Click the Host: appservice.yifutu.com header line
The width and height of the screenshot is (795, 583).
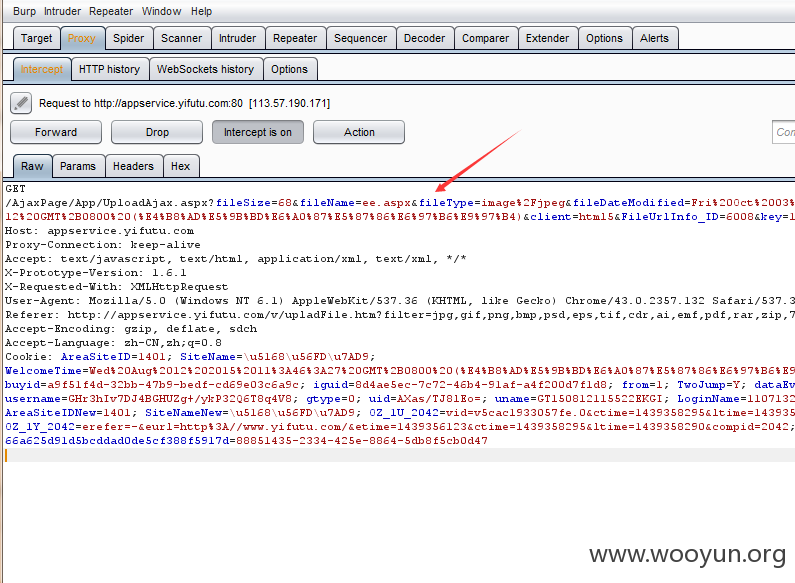point(99,231)
